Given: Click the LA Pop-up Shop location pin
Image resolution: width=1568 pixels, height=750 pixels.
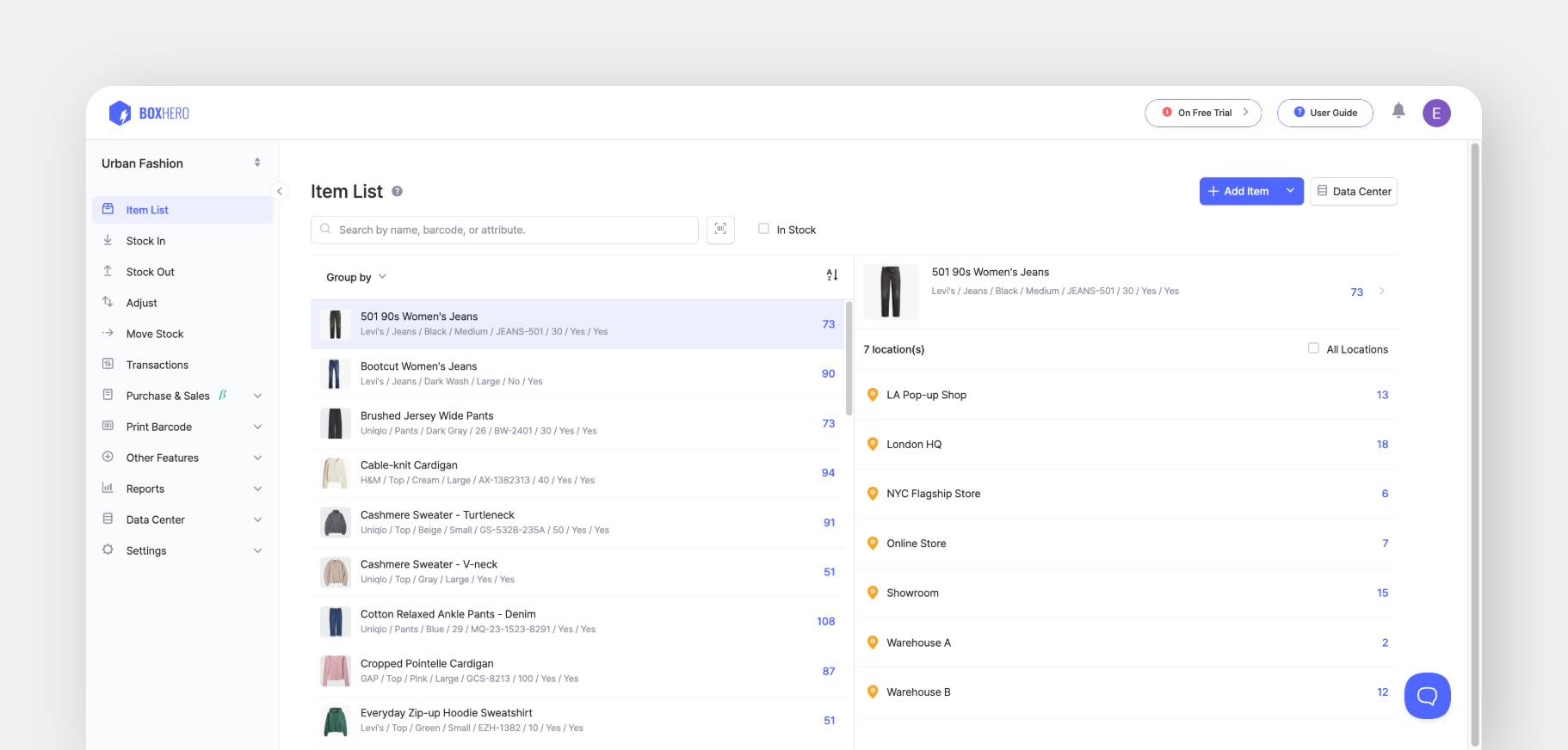Looking at the screenshot, I should coord(873,395).
